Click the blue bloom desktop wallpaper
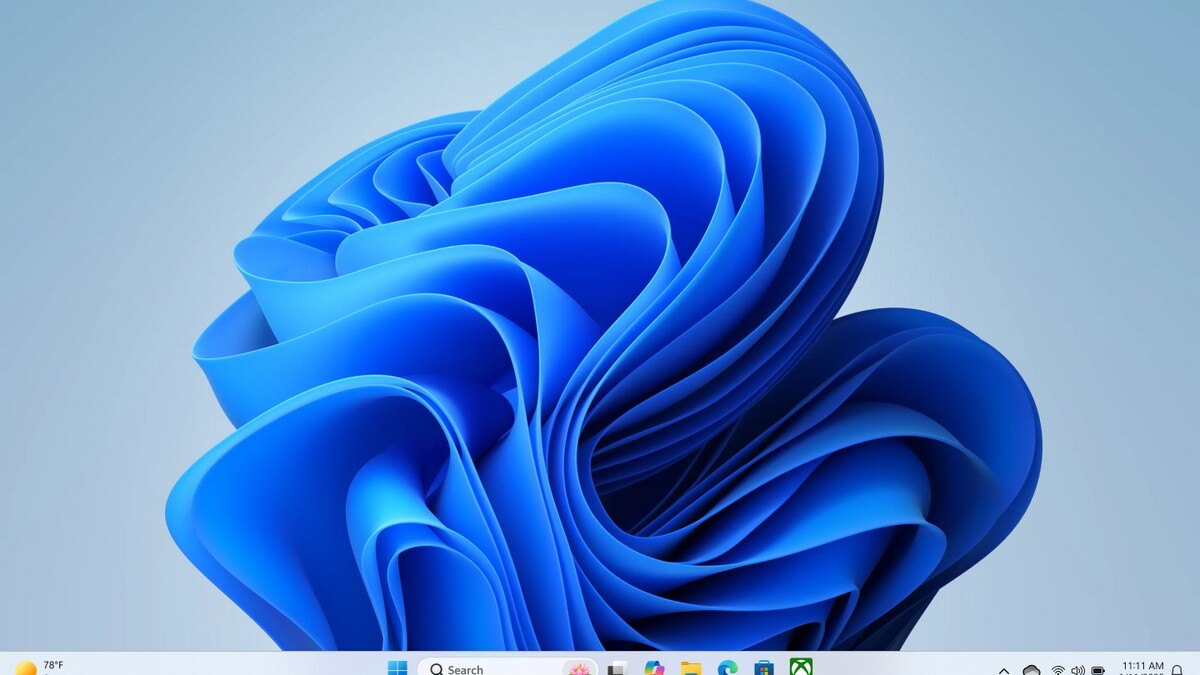The height and width of the screenshot is (675, 1200). point(600,350)
